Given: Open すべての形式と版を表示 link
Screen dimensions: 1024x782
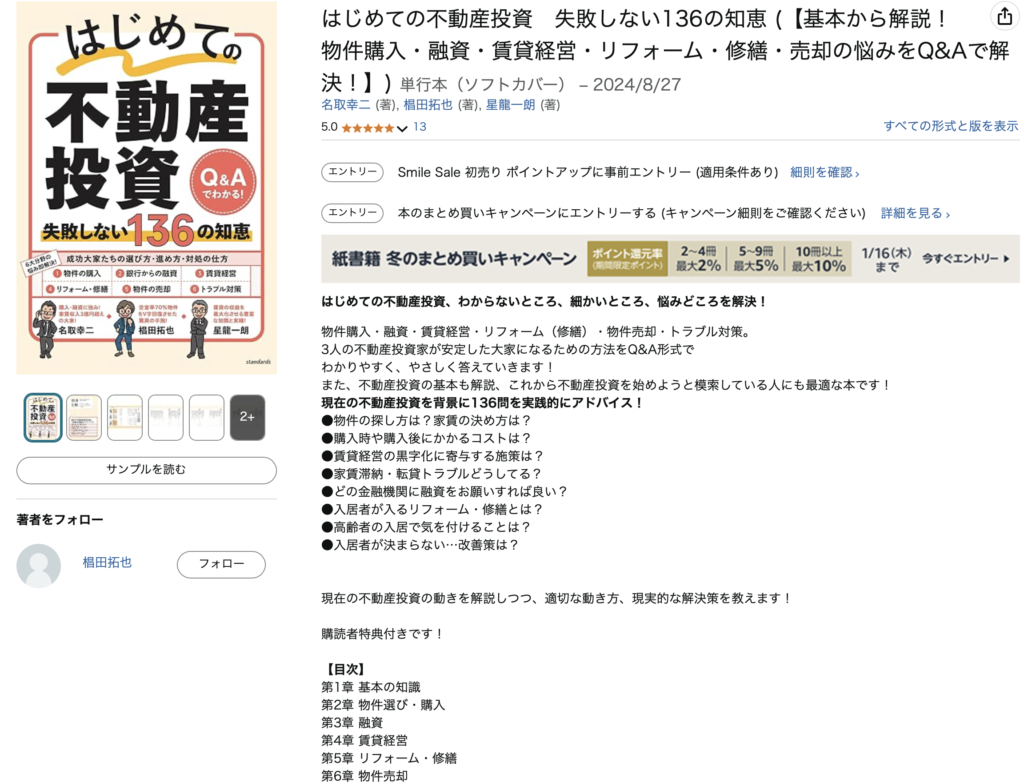Looking at the screenshot, I should (x=950, y=126).
